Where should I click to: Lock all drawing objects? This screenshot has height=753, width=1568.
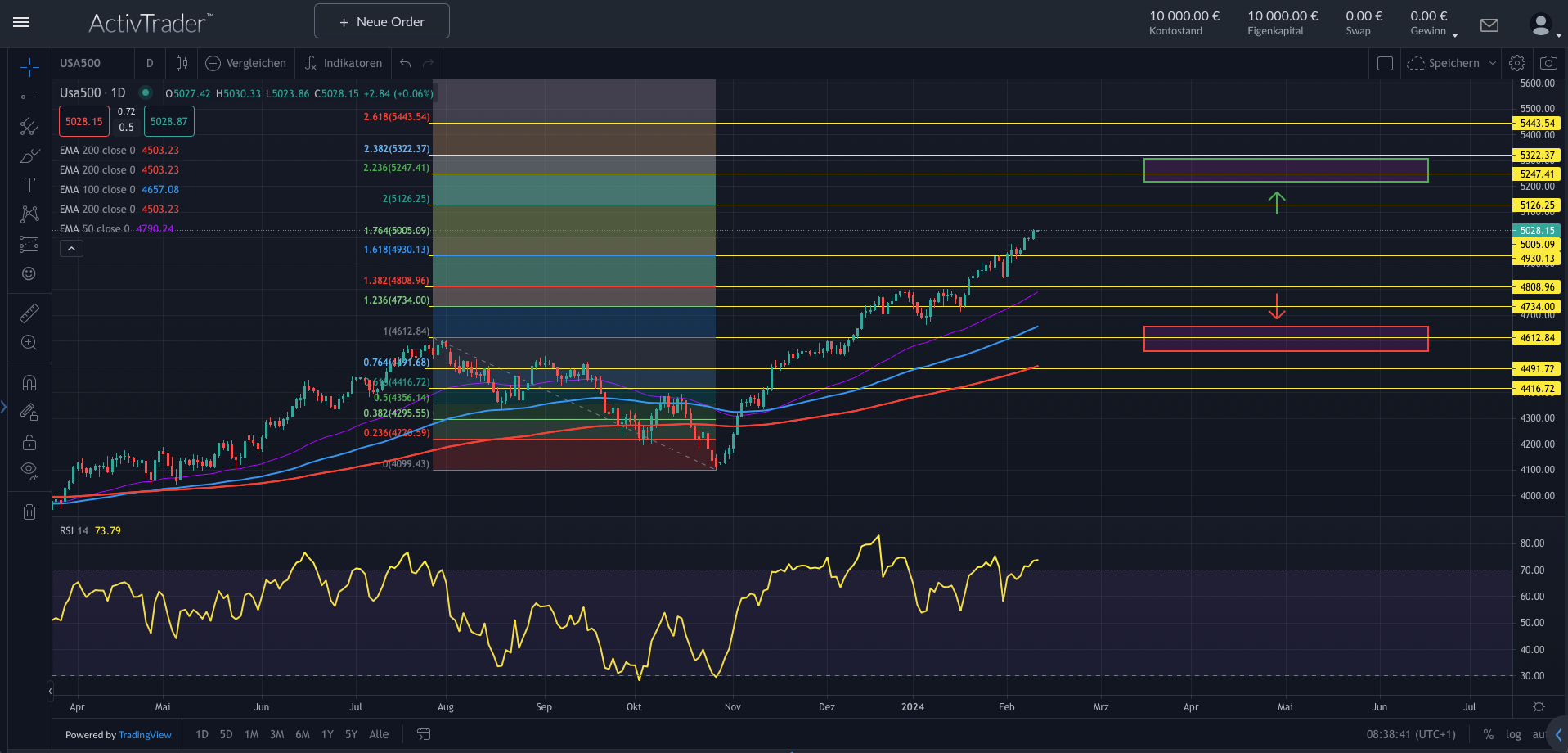(x=29, y=442)
